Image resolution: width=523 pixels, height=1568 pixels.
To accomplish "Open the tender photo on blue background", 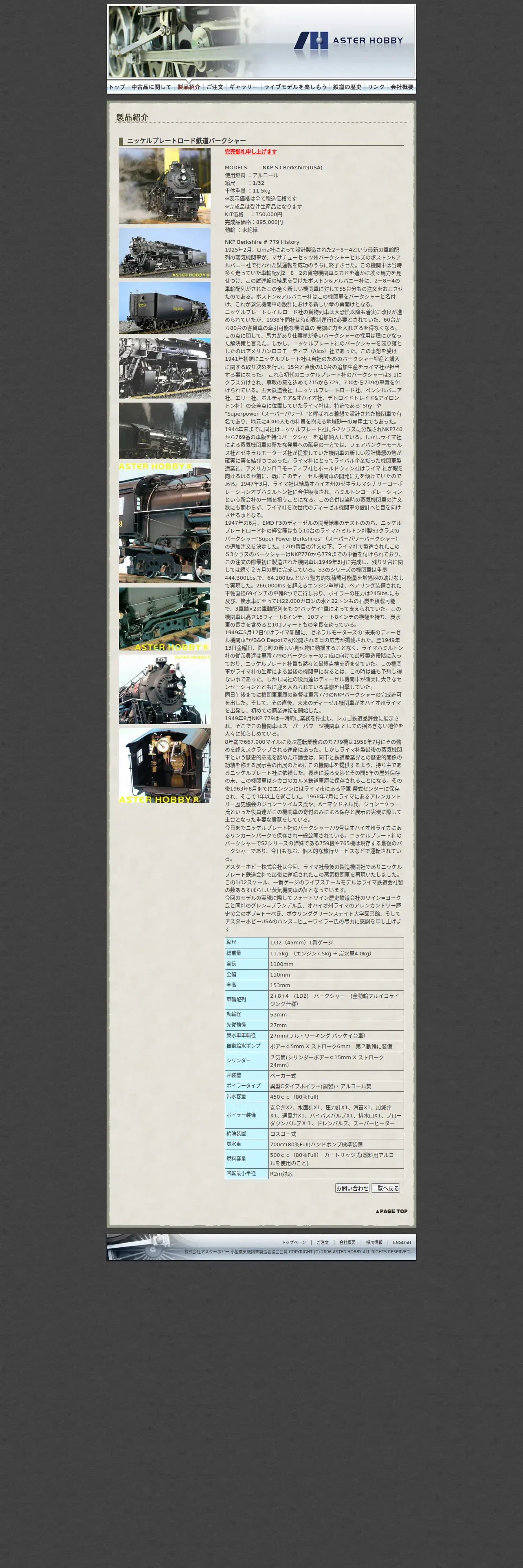I will click(165, 307).
